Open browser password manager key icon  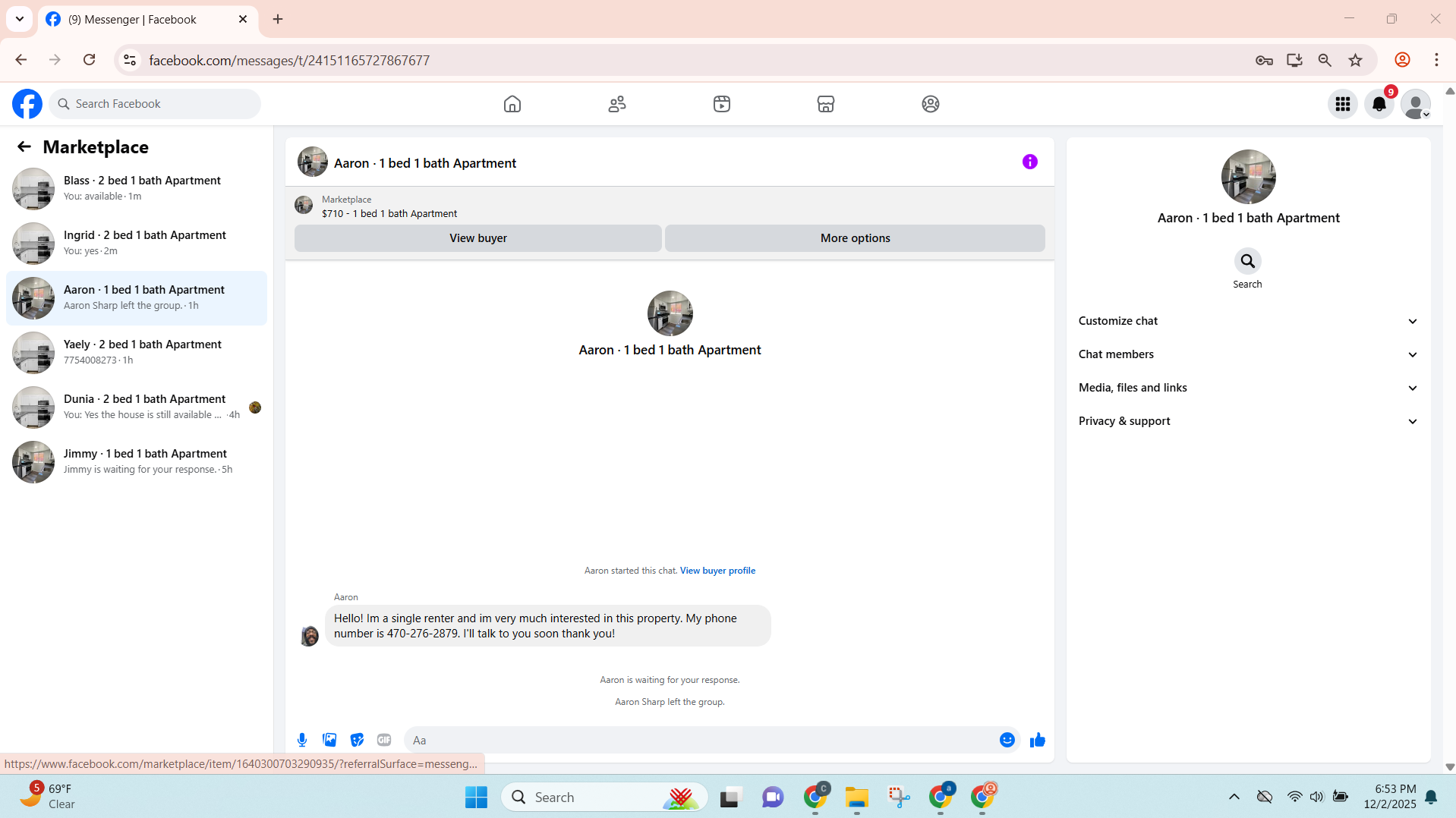tap(1264, 60)
